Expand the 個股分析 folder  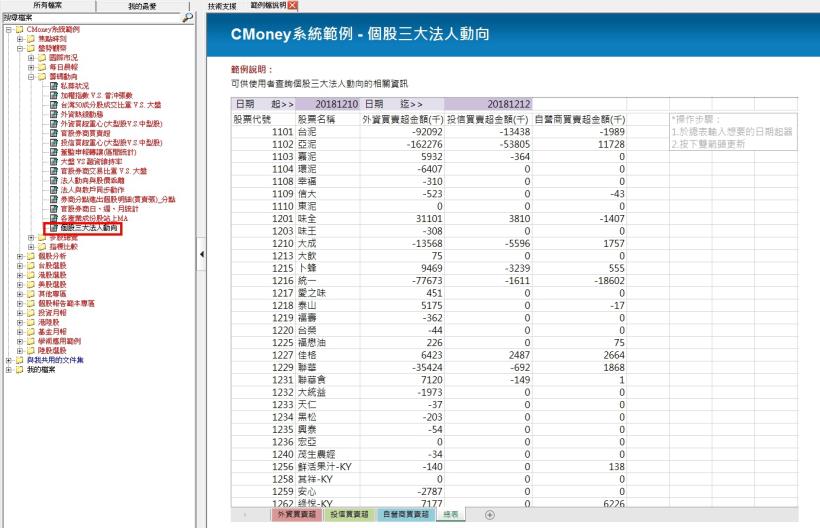click(20, 256)
